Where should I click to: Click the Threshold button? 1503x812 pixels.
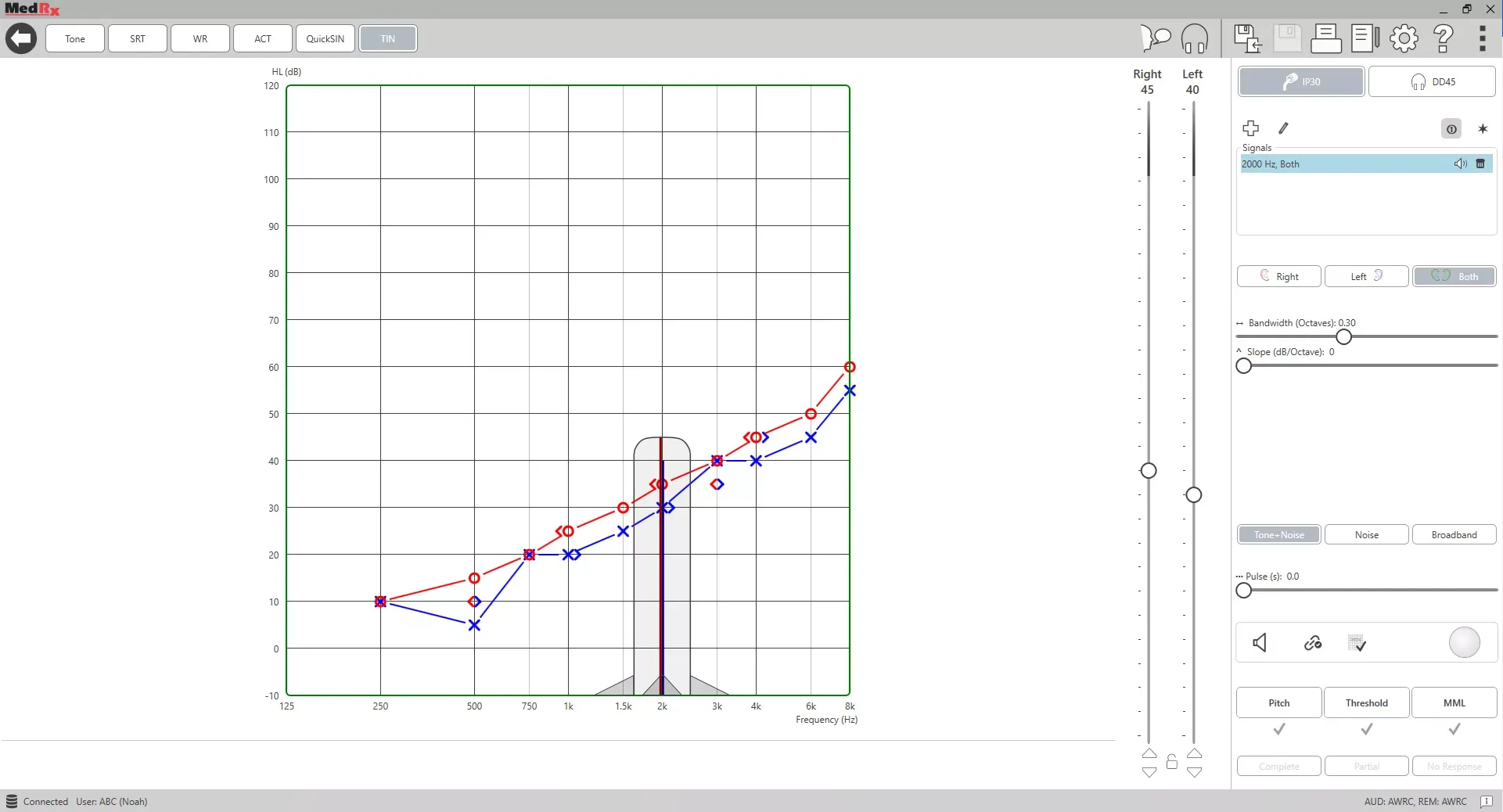point(1367,702)
